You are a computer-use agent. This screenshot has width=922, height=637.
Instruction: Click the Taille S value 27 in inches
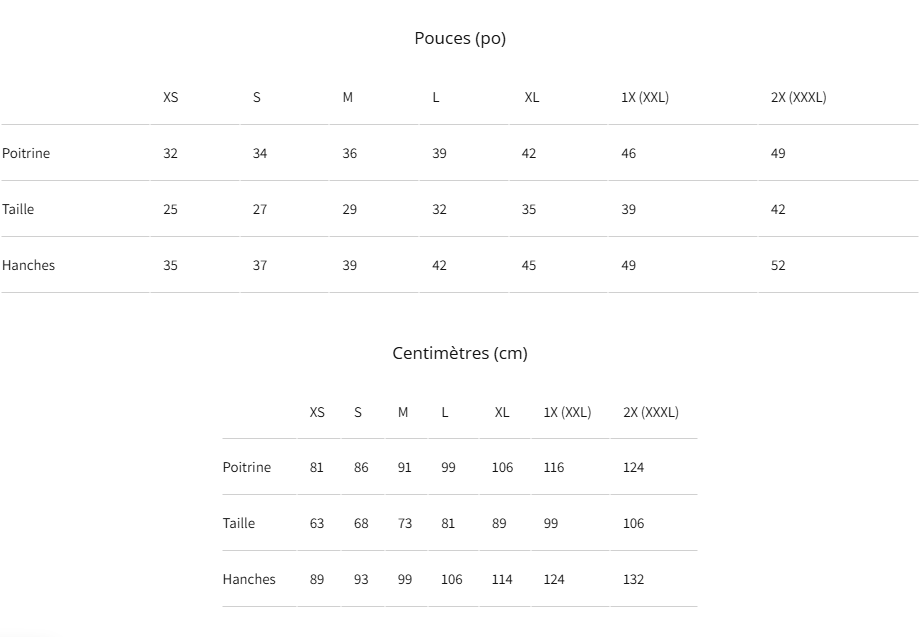pos(260,210)
